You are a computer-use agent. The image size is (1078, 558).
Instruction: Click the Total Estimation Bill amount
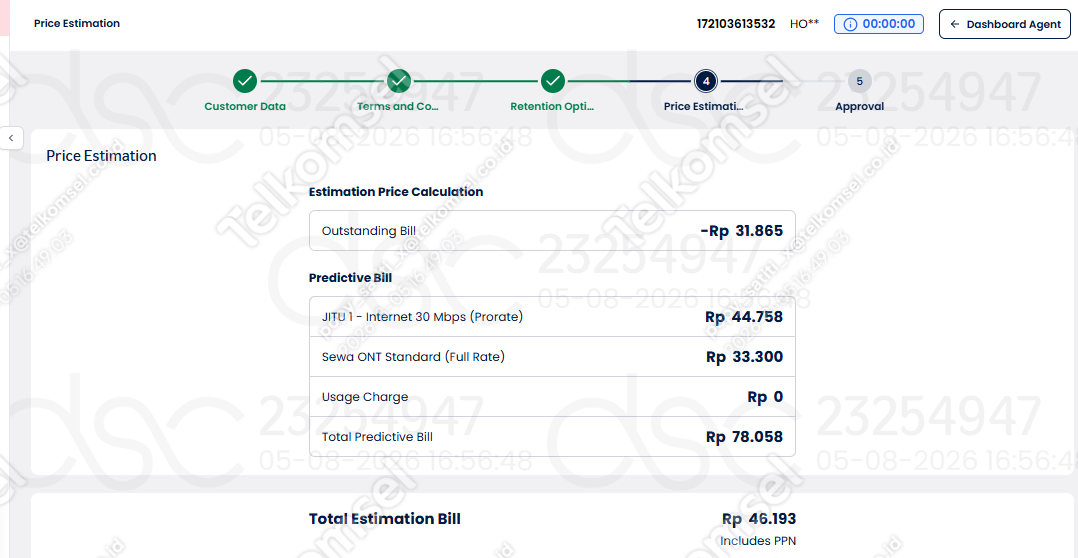[x=759, y=519]
